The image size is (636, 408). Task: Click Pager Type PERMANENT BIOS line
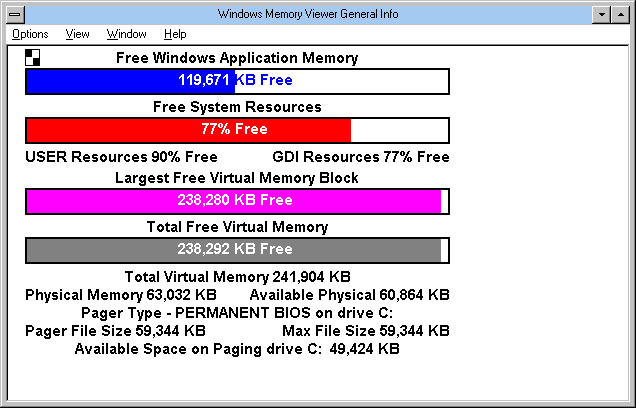[x=237, y=313]
